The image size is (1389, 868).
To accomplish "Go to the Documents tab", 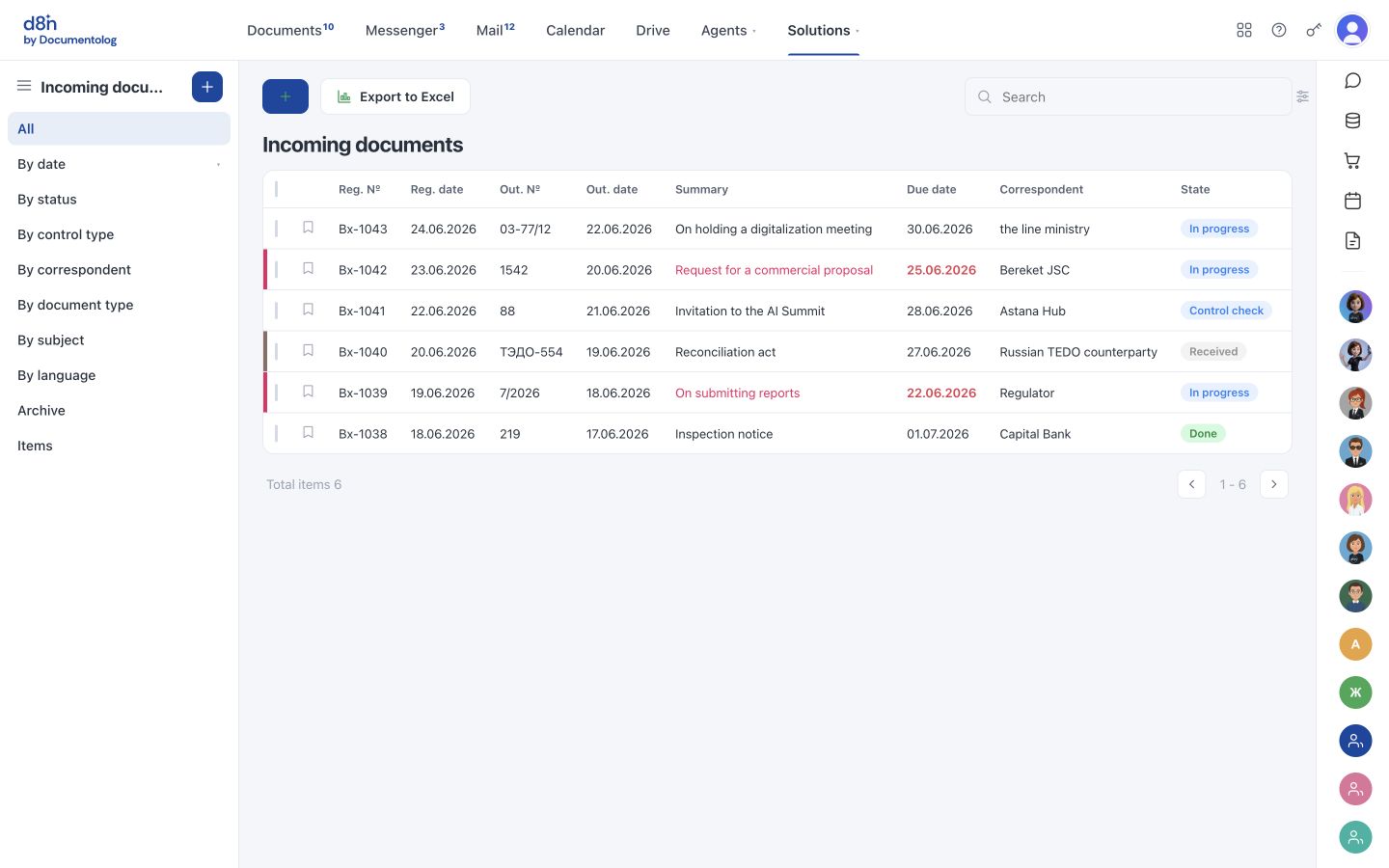I will 290,30.
